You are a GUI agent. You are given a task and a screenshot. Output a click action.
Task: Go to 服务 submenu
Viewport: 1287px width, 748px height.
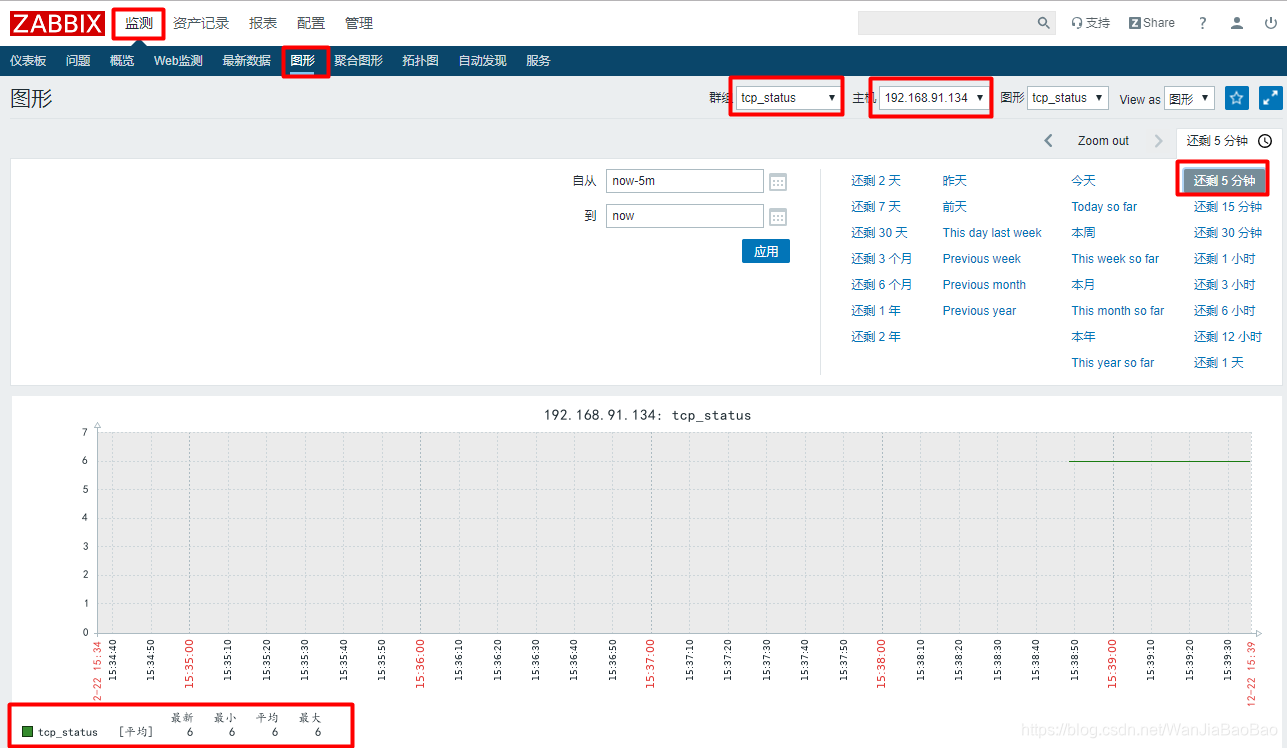click(538, 61)
